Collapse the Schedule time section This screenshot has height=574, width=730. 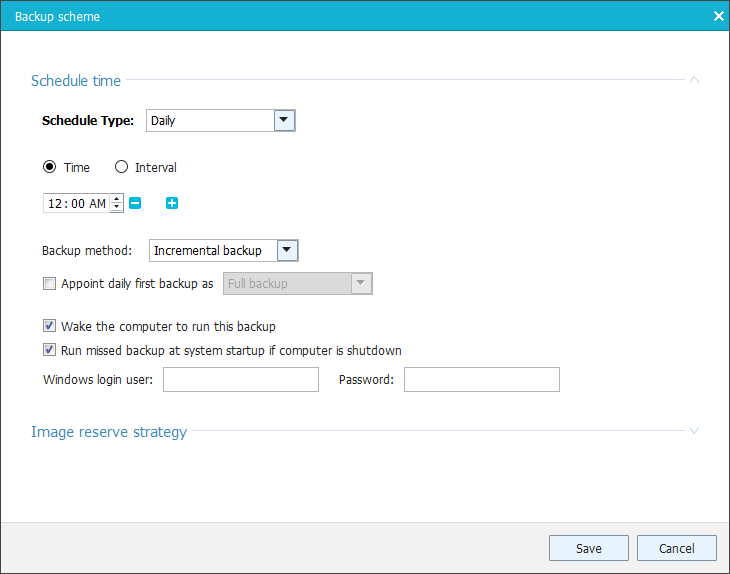tap(694, 80)
